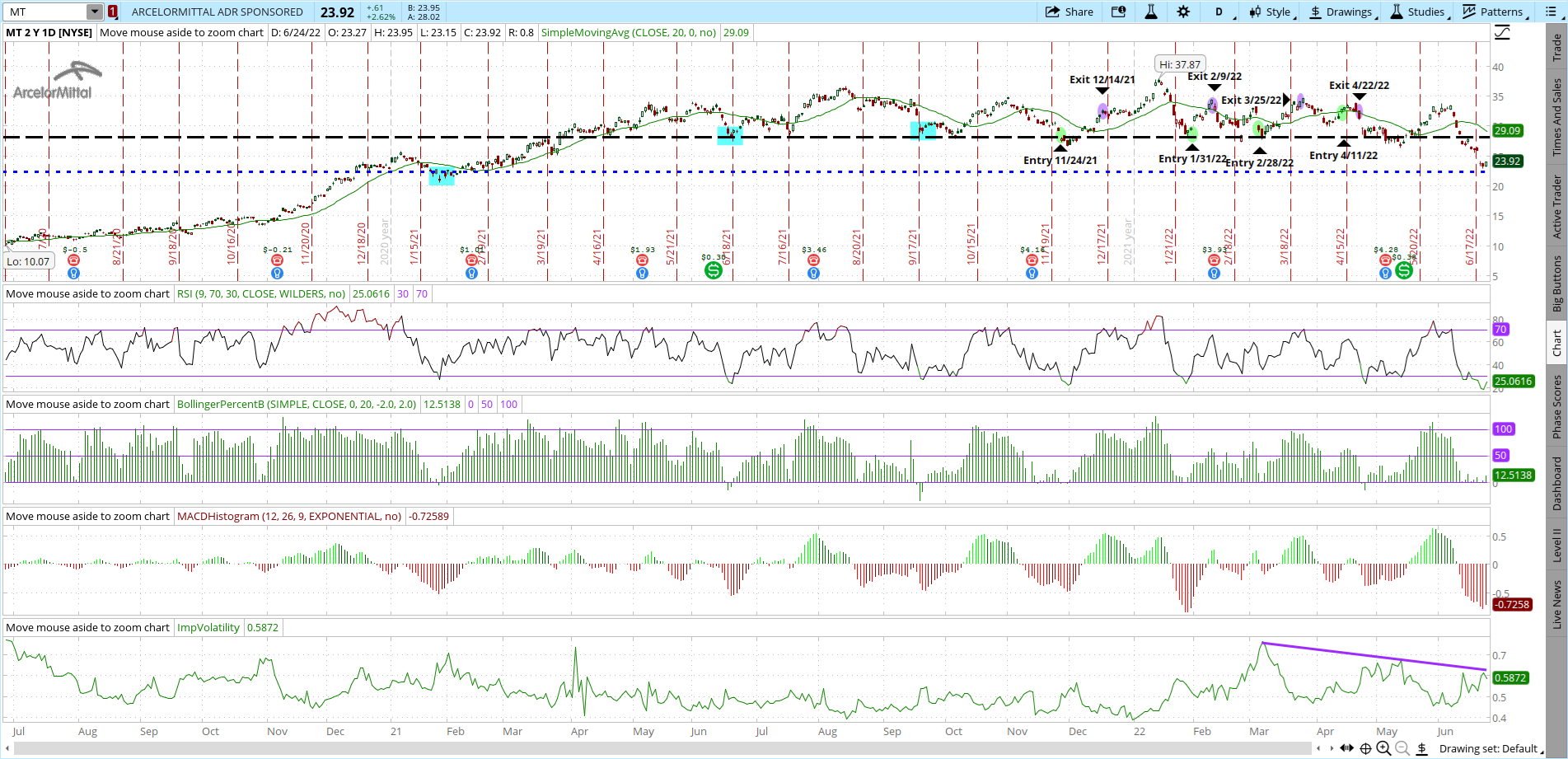The width and height of the screenshot is (1568, 759).
Task: Click red earnings phone icon labeled $1.93
Action: click(642, 260)
